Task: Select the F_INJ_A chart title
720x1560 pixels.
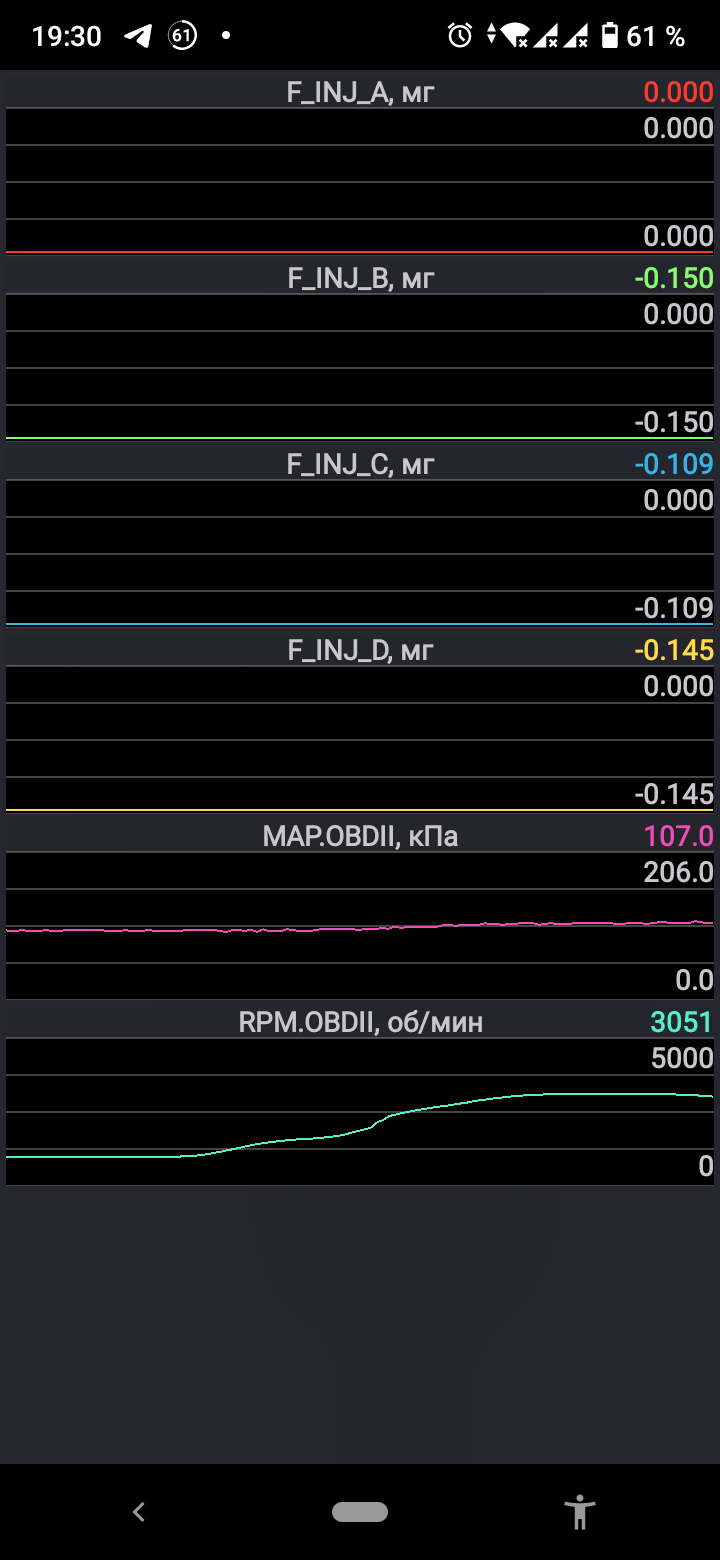Action: (360, 93)
